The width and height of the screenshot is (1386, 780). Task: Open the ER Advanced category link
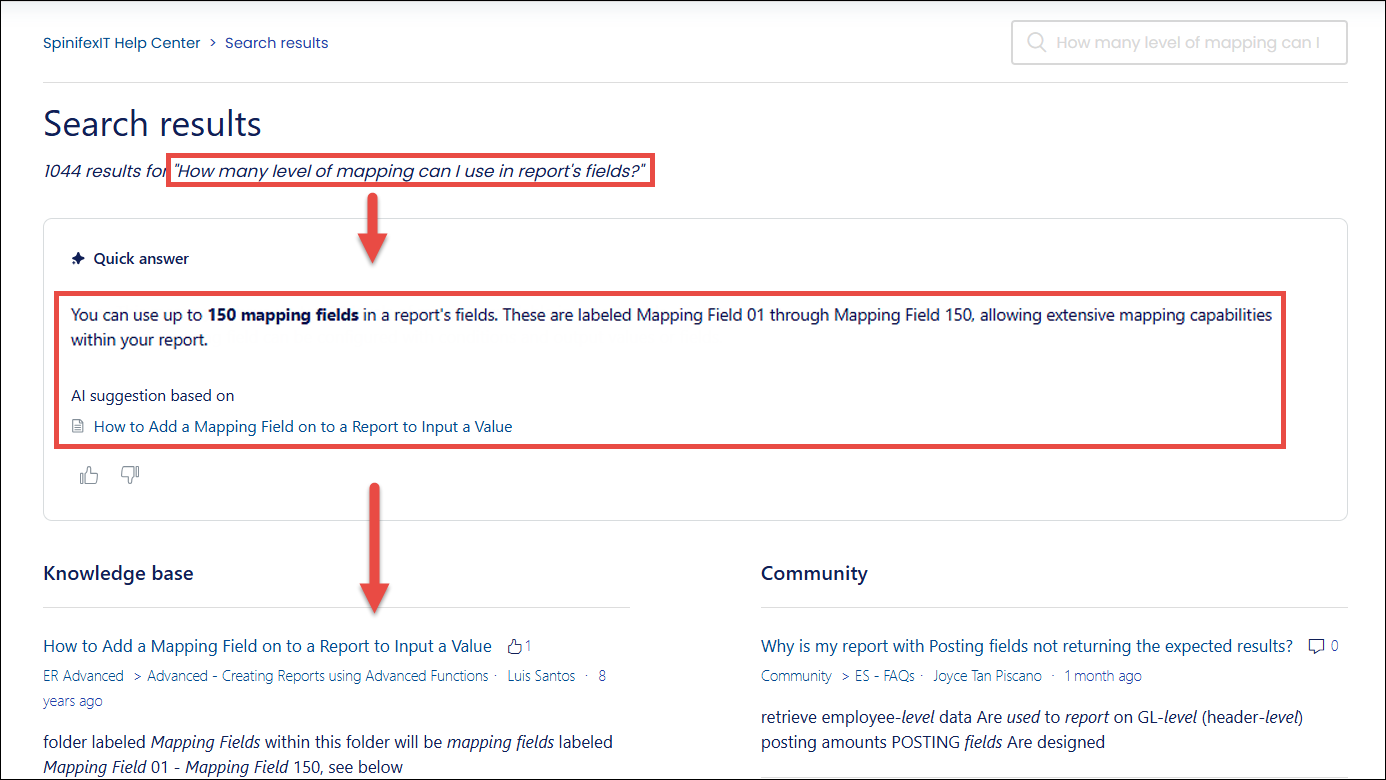pyautogui.click(x=84, y=676)
